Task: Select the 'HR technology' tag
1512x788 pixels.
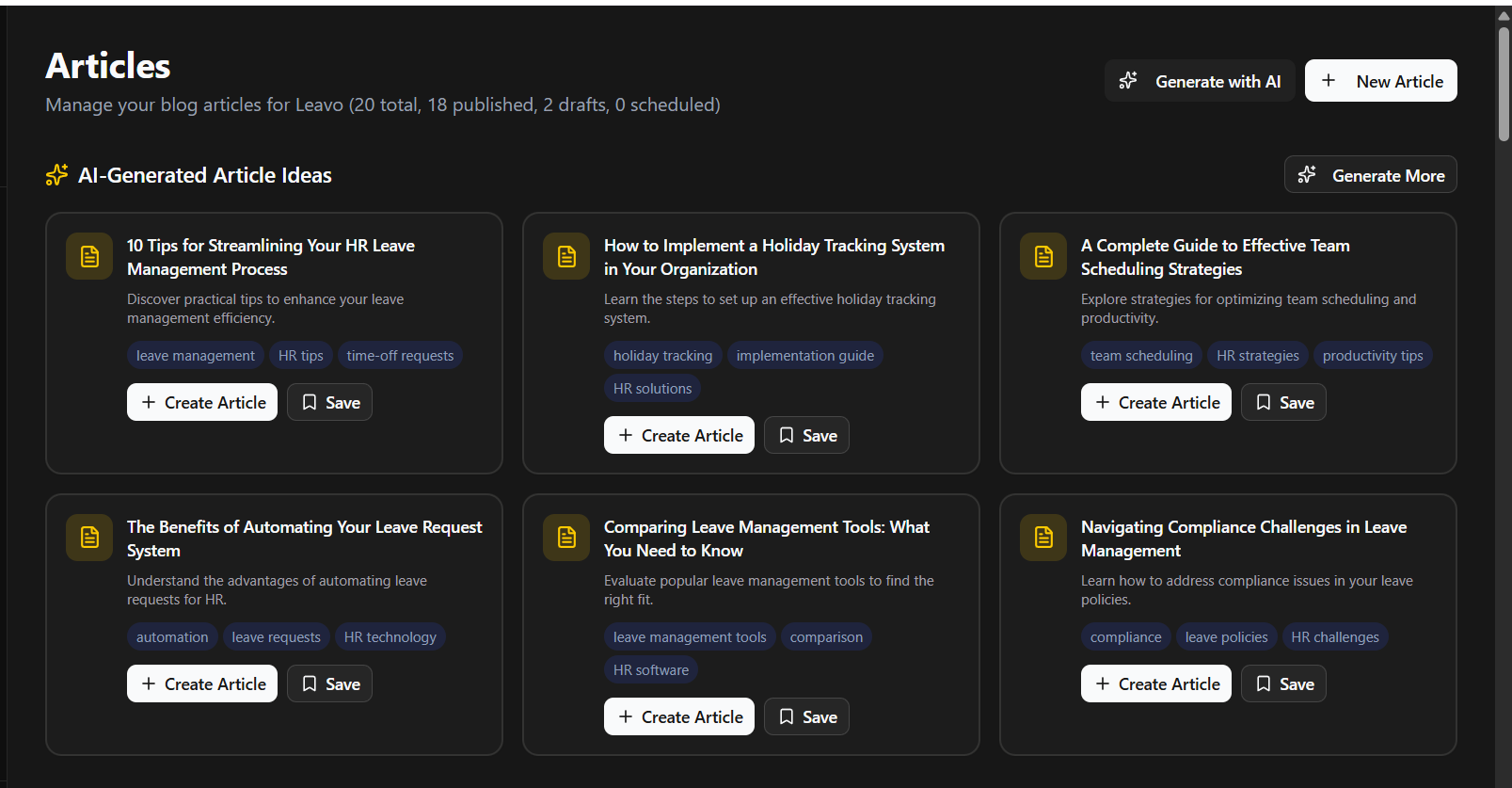Action: pyautogui.click(x=390, y=636)
